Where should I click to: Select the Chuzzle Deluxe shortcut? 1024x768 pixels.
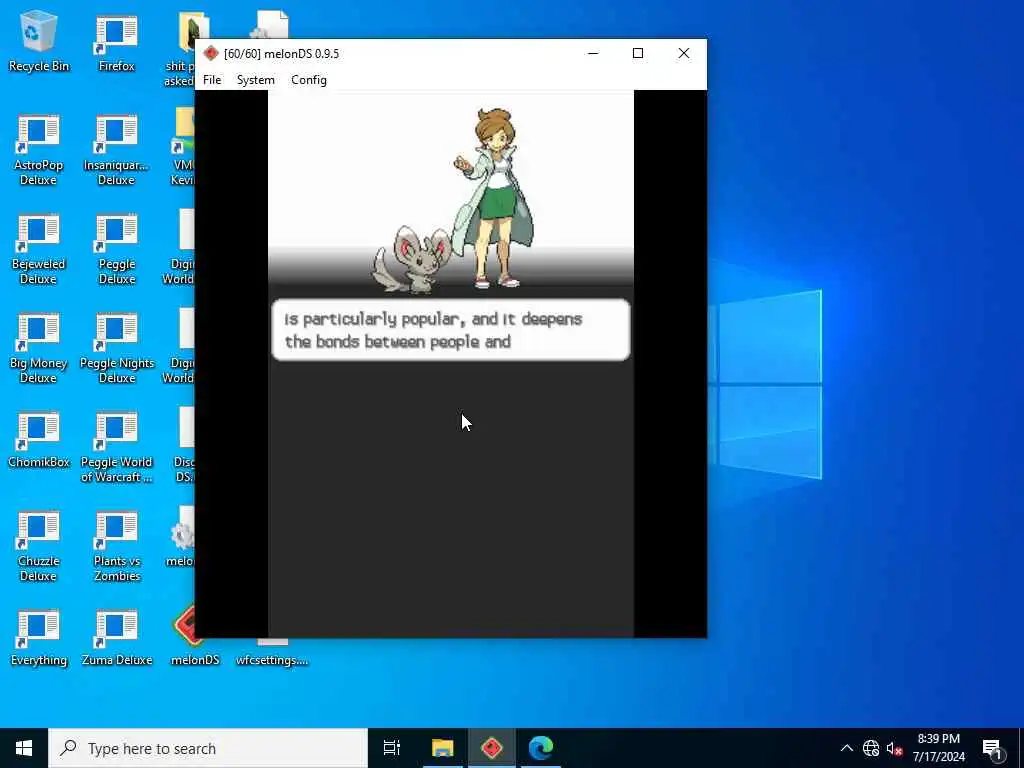(39, 546)
